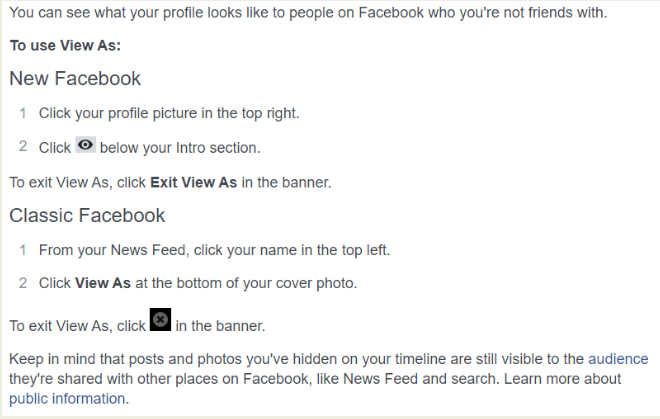Viewport: 660px width, 419px height.
Task: Follow the 'public information' link
Action: tap(67, 398)
